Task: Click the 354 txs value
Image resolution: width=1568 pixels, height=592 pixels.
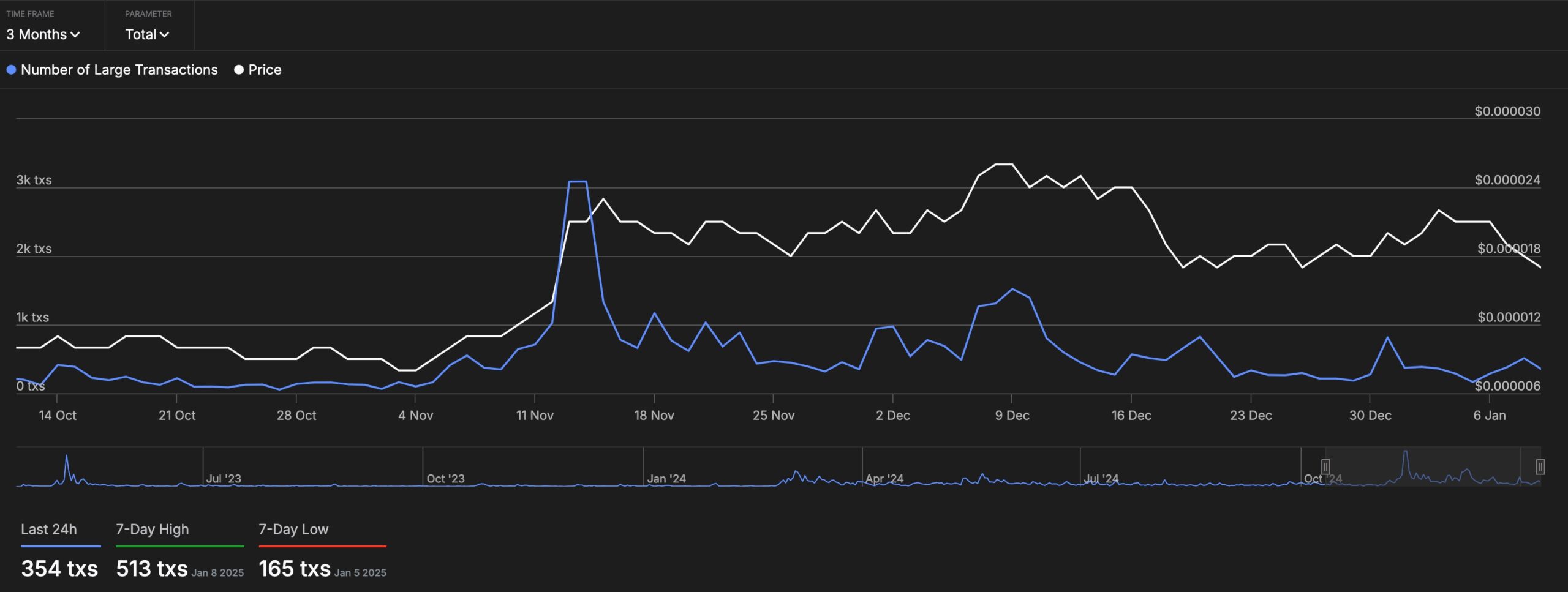Action: tap(59, 569)
